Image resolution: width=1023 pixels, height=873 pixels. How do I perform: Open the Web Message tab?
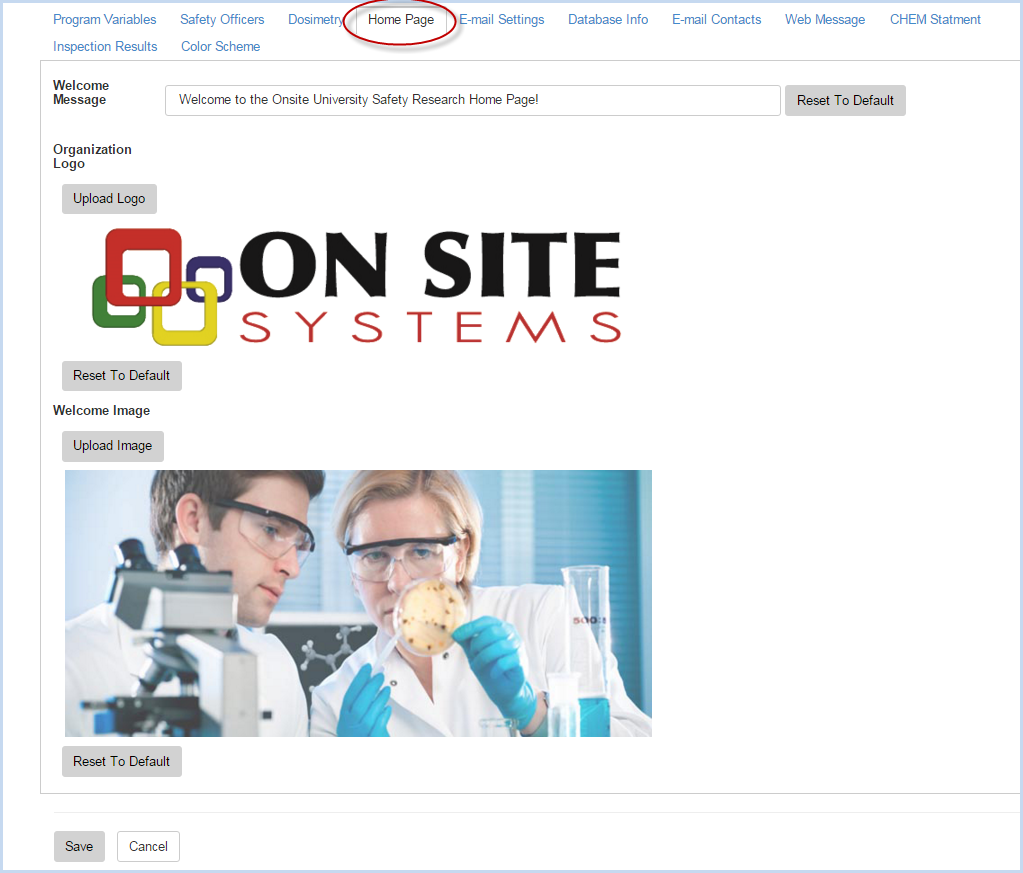point(825,20)
